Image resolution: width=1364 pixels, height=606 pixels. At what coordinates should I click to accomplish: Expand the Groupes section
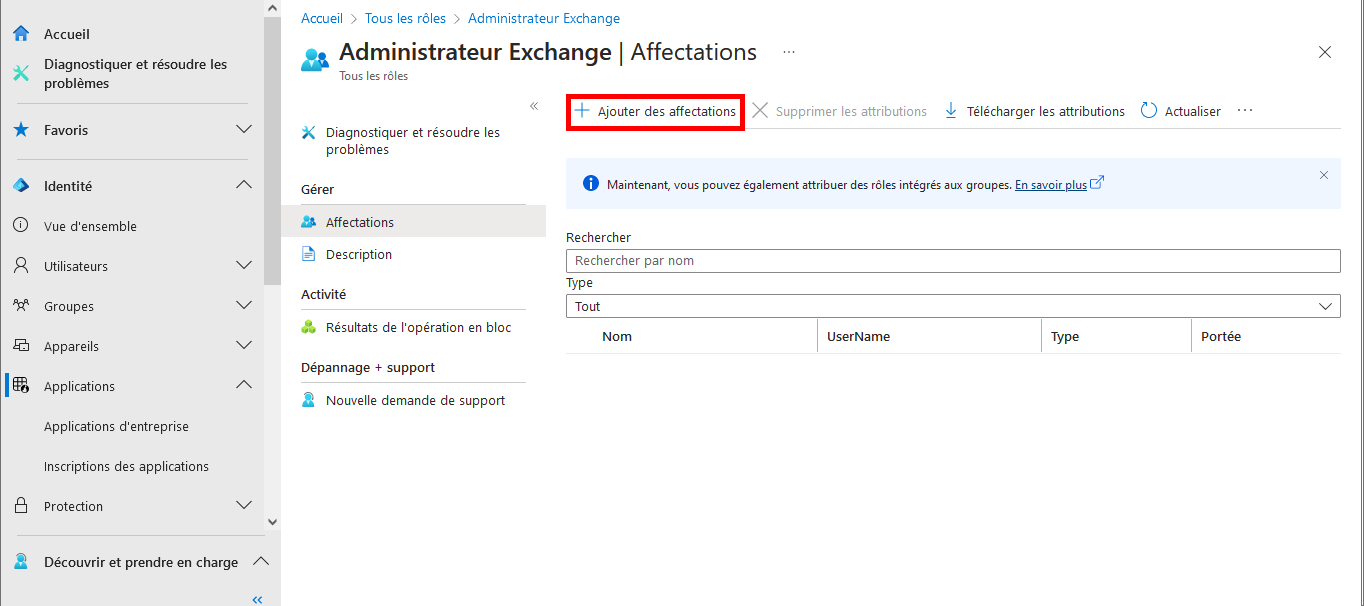pos(244,305)
